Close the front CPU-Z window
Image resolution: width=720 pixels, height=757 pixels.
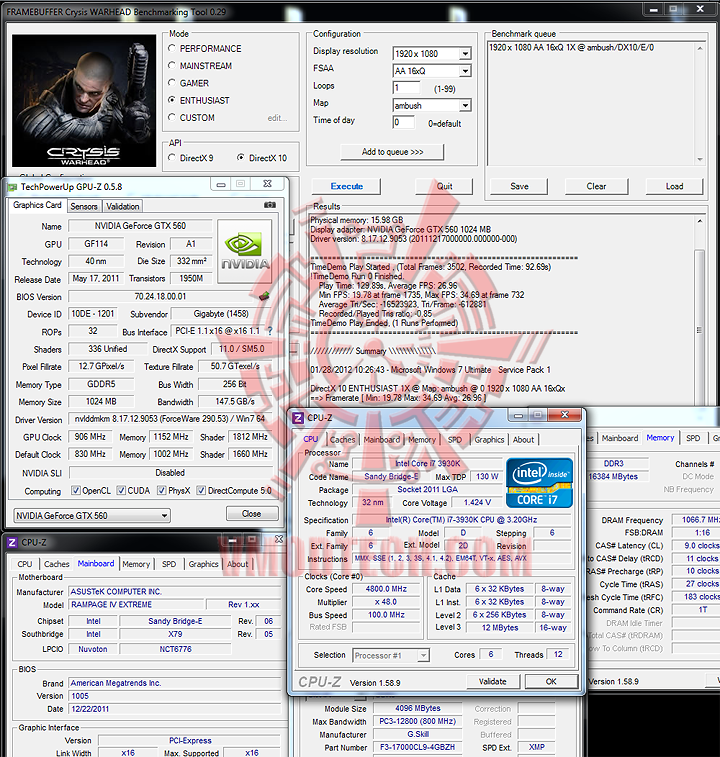[565, 415]
